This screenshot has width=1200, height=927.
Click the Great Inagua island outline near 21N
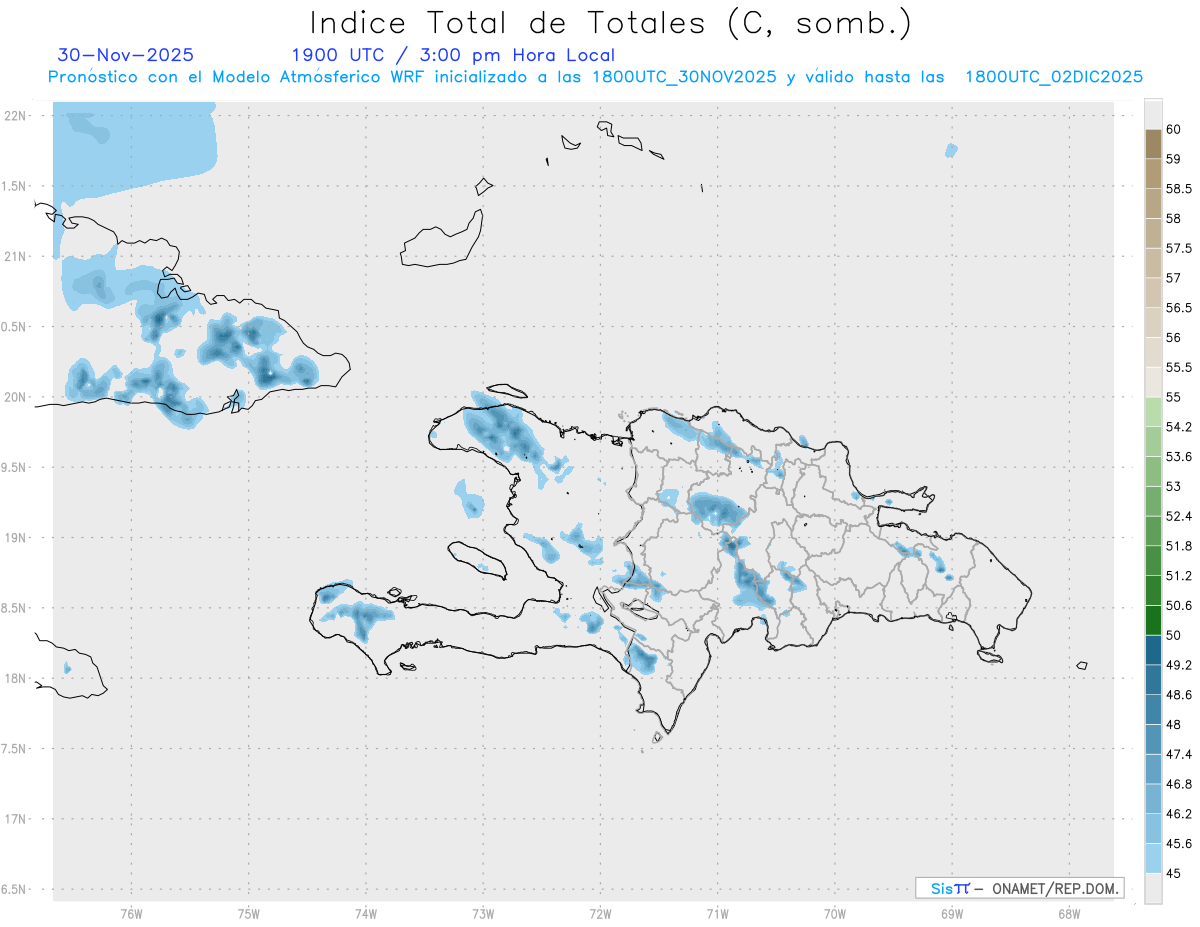(443, 240)
